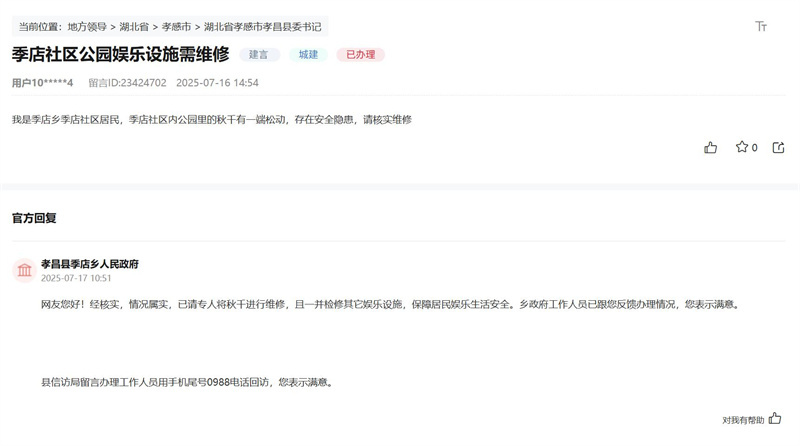The height and width of the screenshot is (446, 800).
Task: Mark the reply helpful with thumbs-up
Action: 775,418
